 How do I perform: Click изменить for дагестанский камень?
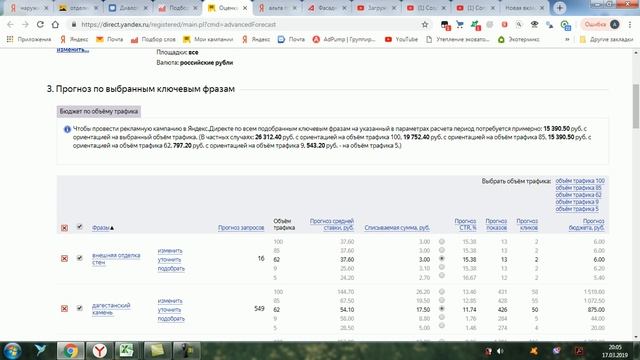tap(170, 301)
